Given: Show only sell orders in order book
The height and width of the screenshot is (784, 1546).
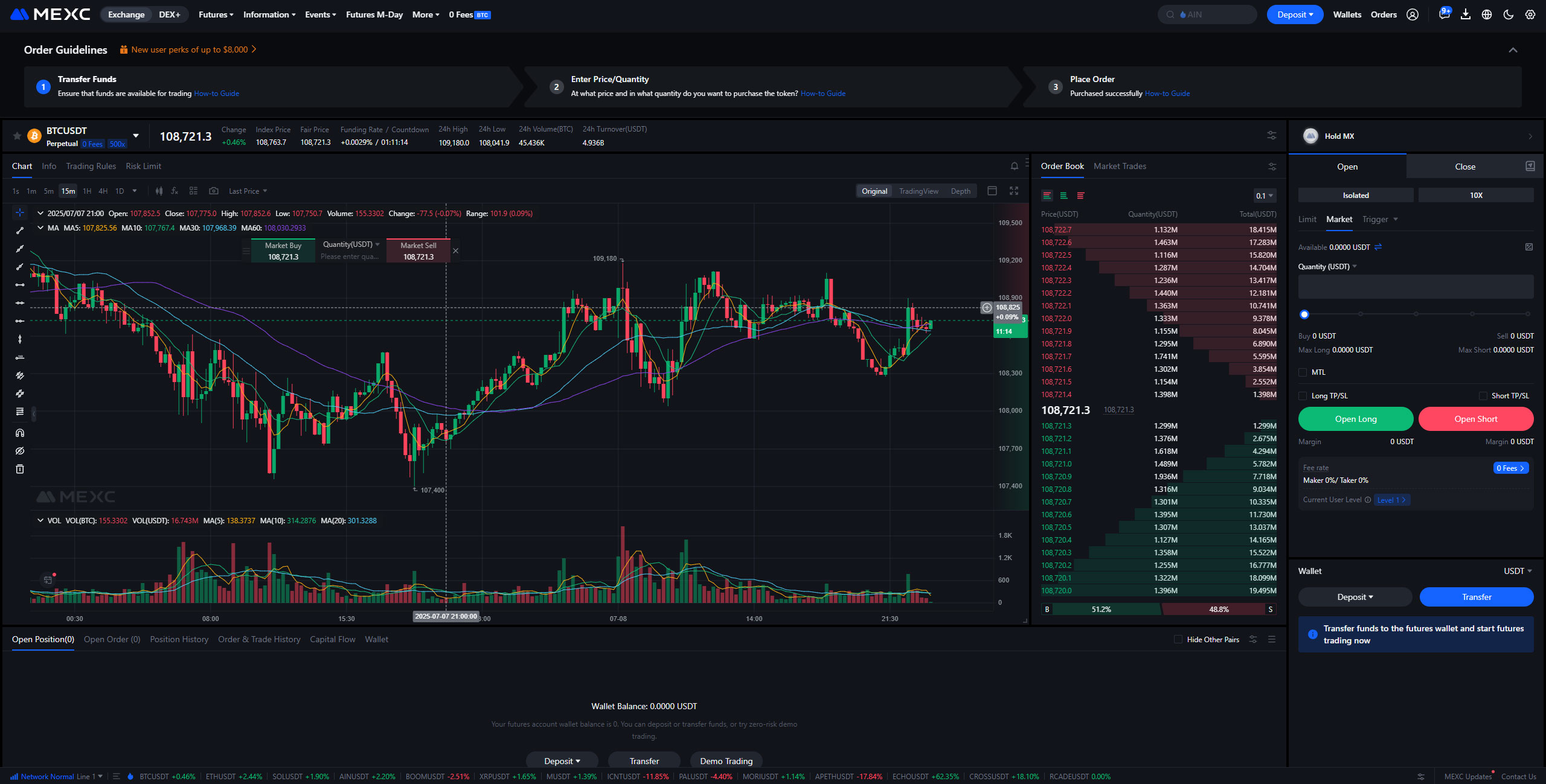Looking at the screenshot, I should pyautogui.click(x=1080, y=196).
